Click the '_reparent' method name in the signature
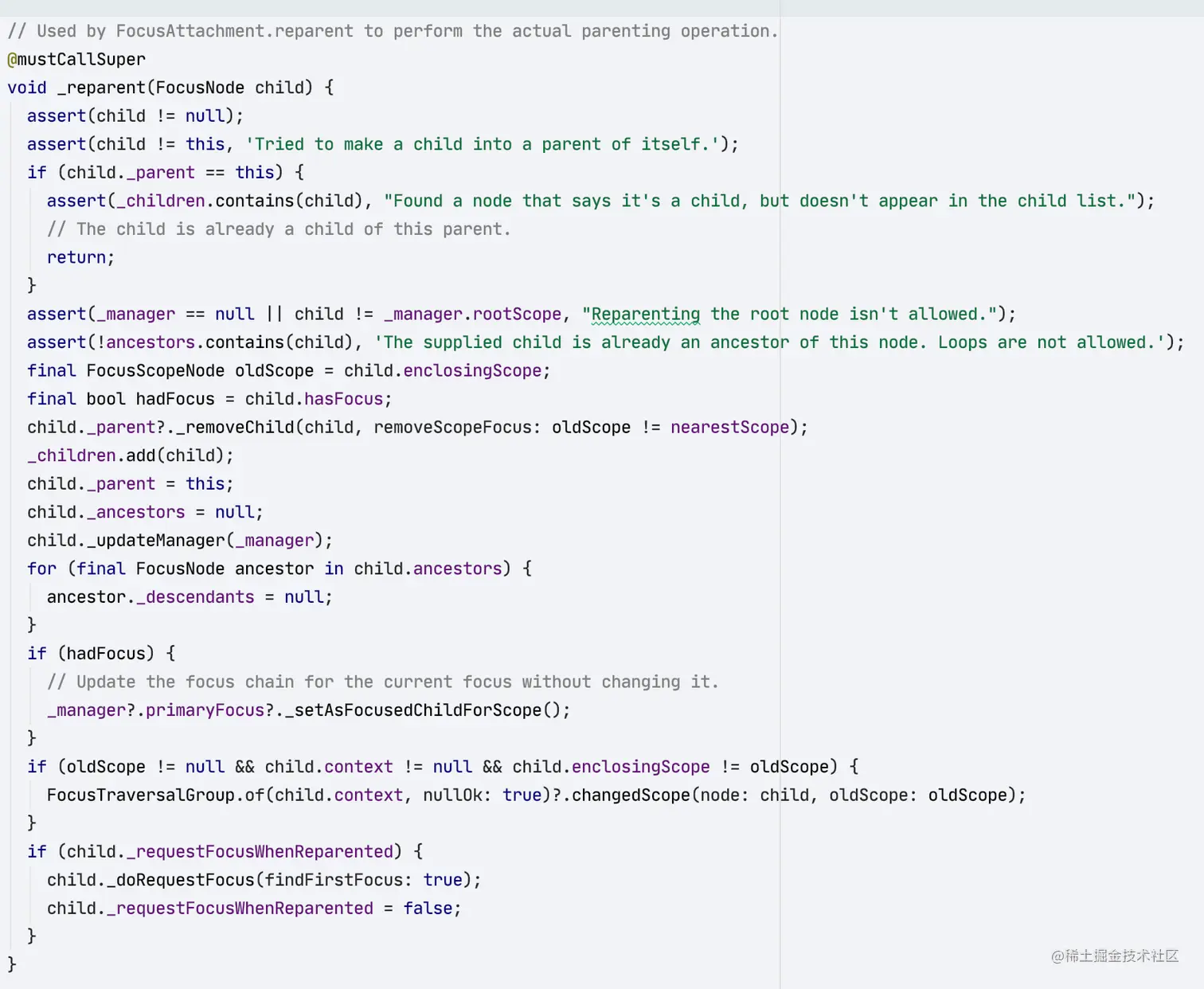Image resolution: width=1204 pixels, height=989 pixels. pos(102,88)
